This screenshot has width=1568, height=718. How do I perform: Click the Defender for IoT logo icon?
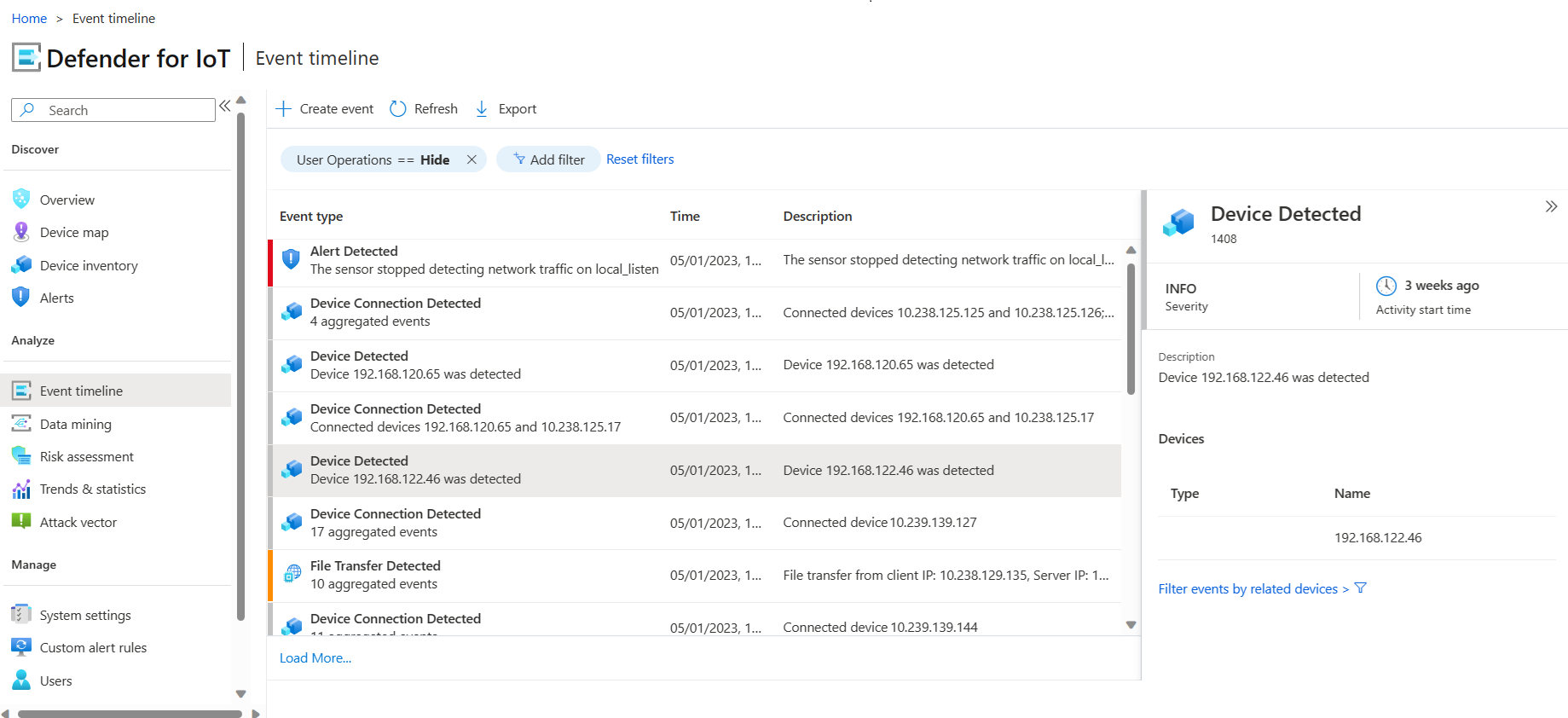[26, 58]
